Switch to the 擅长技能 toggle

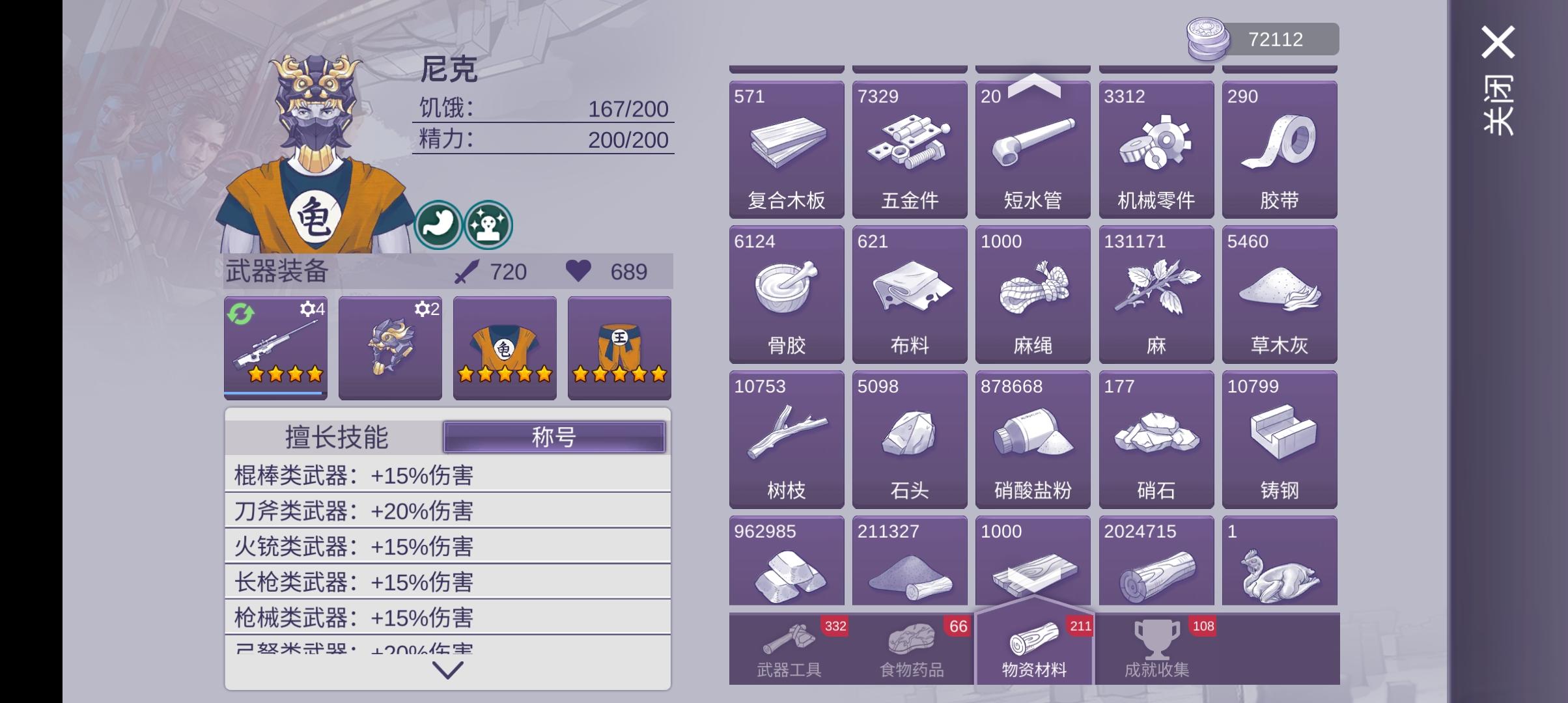(336, 437)
